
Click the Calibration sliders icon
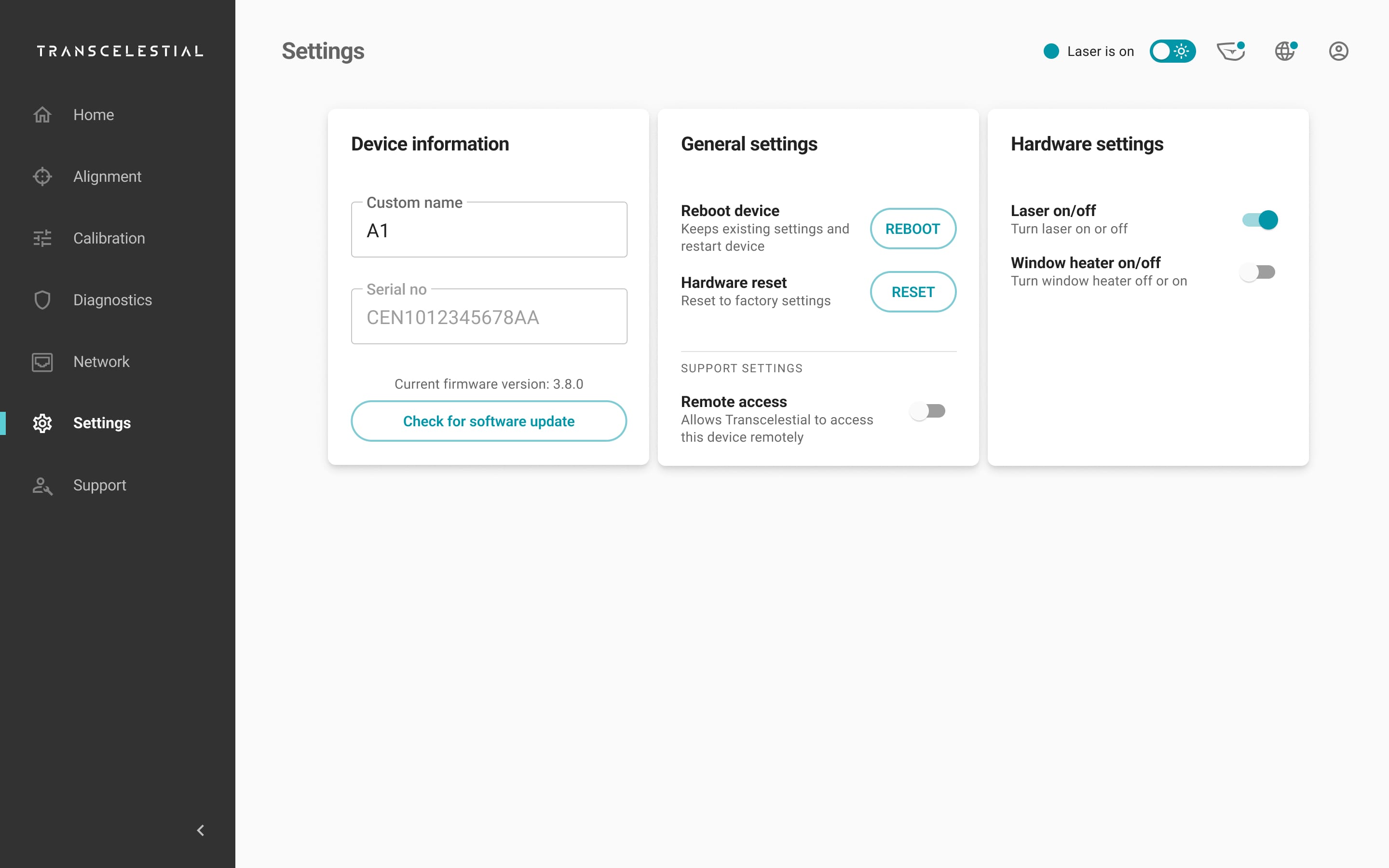click(42, 238)
